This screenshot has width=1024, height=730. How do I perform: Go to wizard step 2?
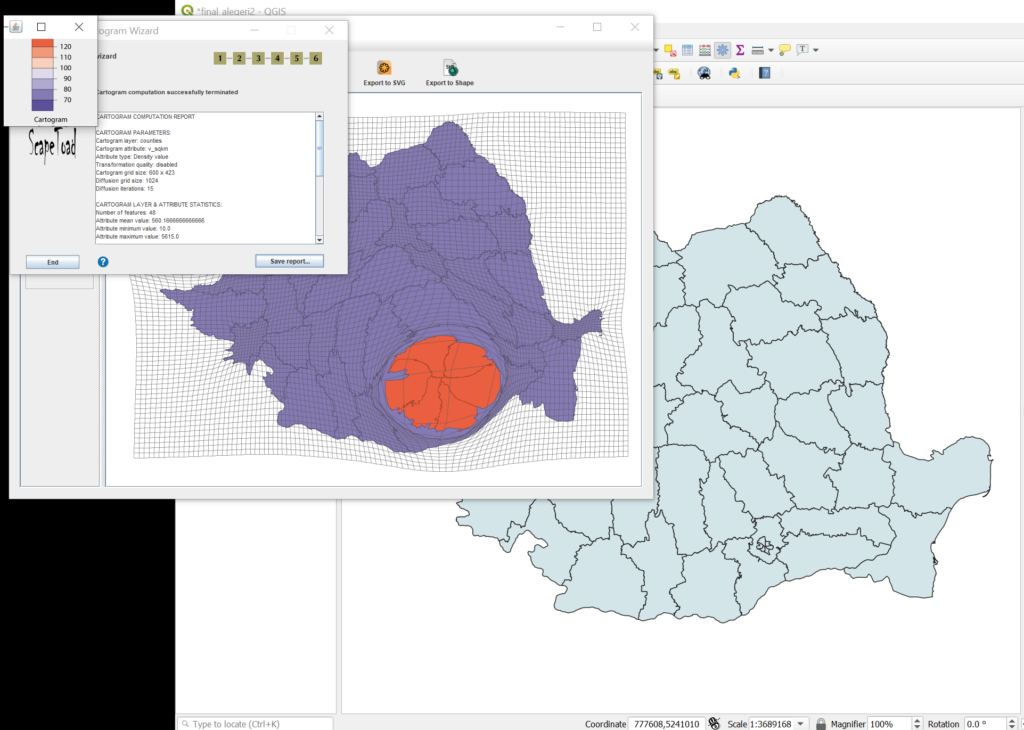(239, 58)
